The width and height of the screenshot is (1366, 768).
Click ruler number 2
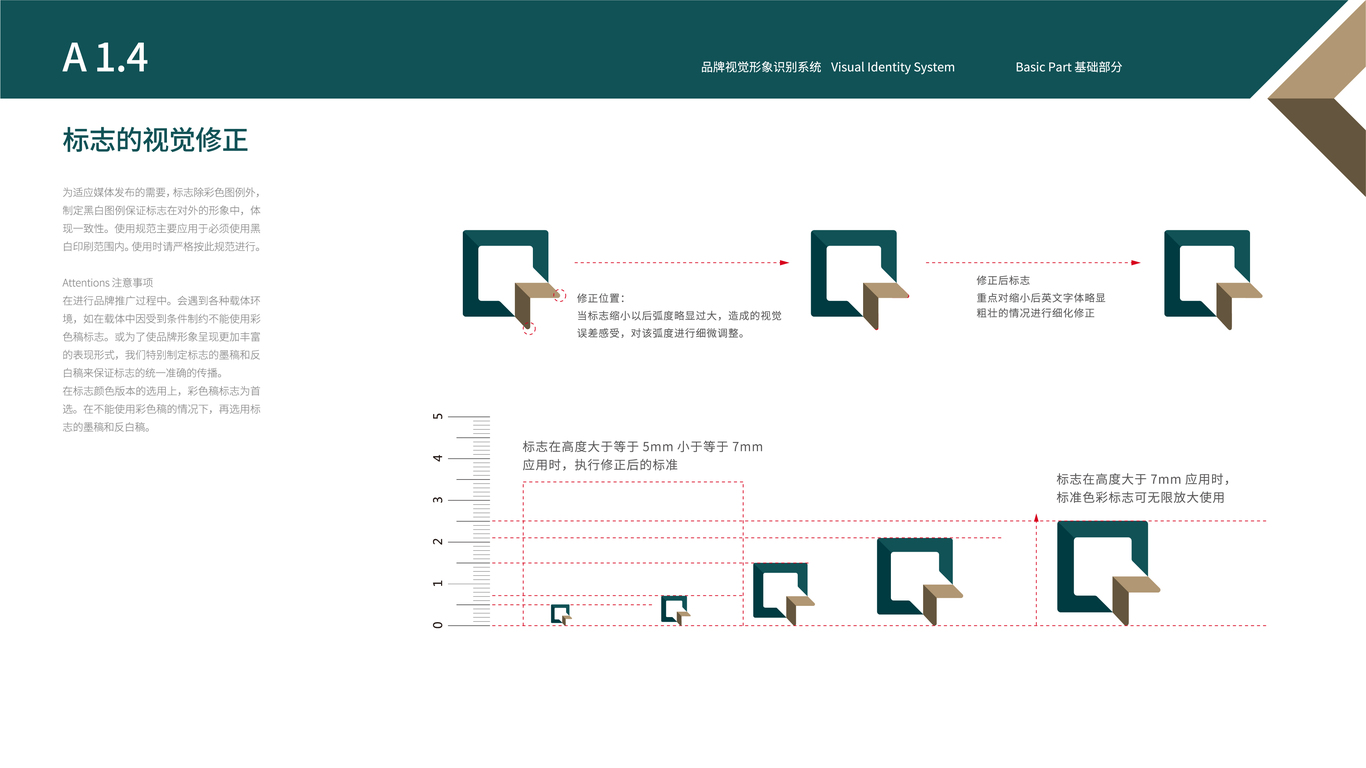438,542
